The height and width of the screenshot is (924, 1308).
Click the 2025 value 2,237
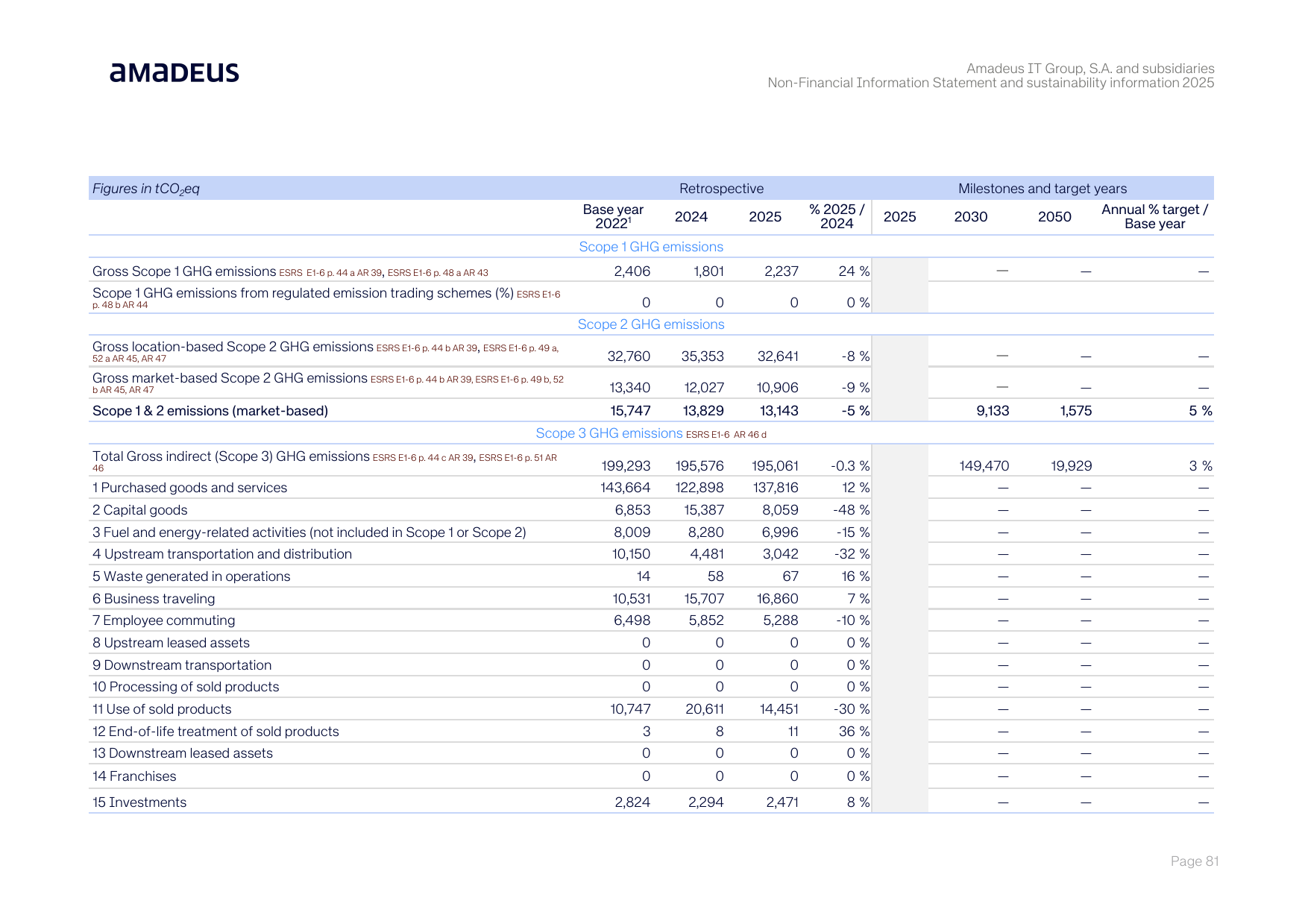(782, 271)
